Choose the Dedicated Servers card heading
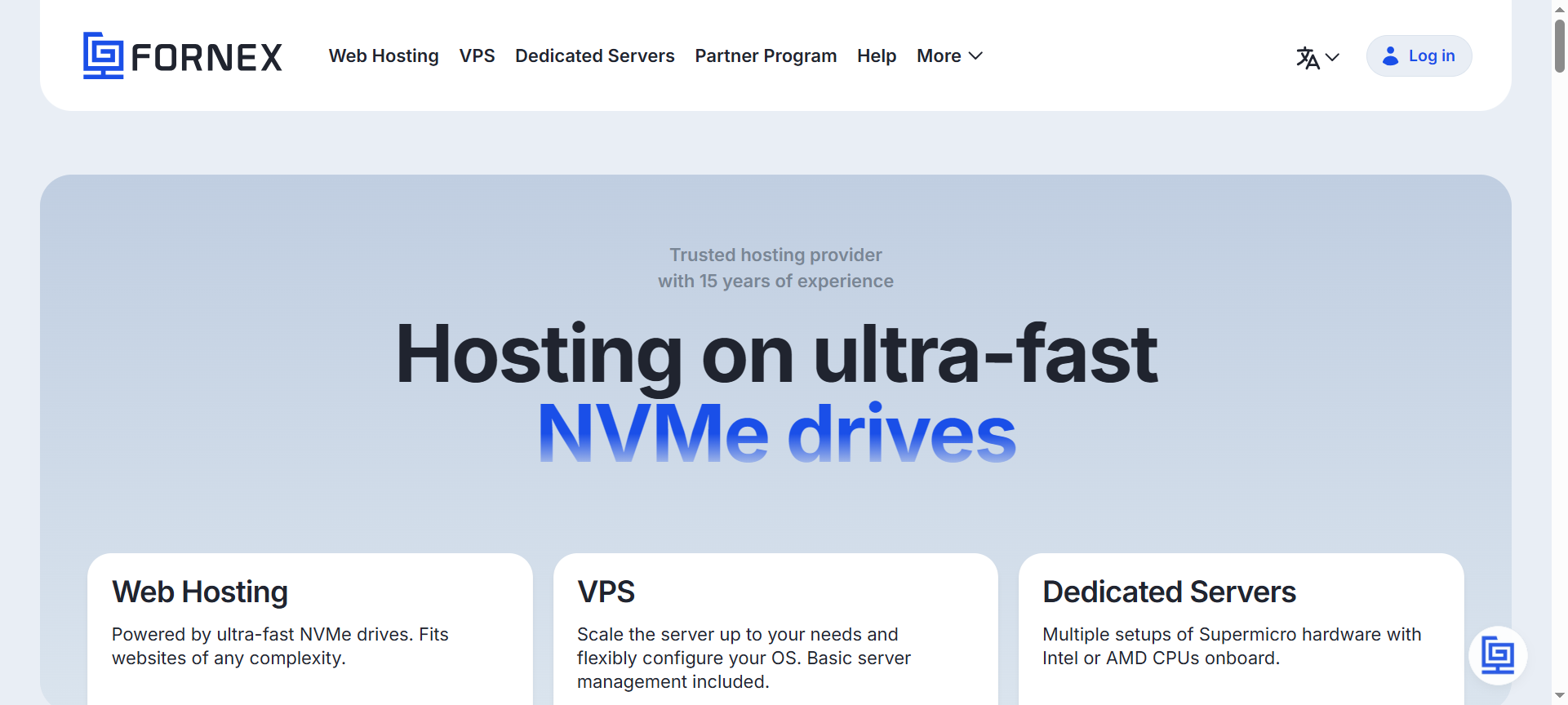The image size is (1568, 705). (1169, 592)
